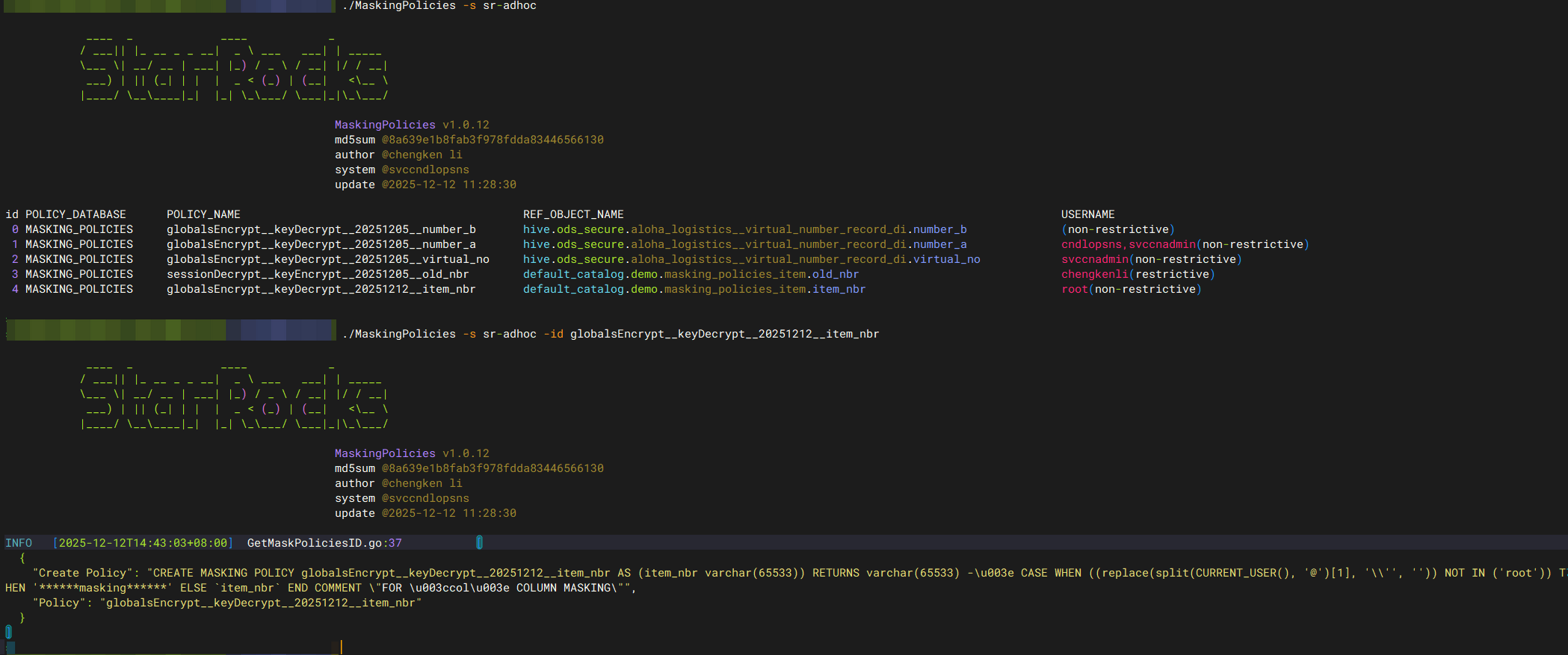This screenshot has height=655, width=1568.
Task: Select the sessionDecrypt__keyEncrypt__20251205__old_nbr policy name
Action: (318, 274)
